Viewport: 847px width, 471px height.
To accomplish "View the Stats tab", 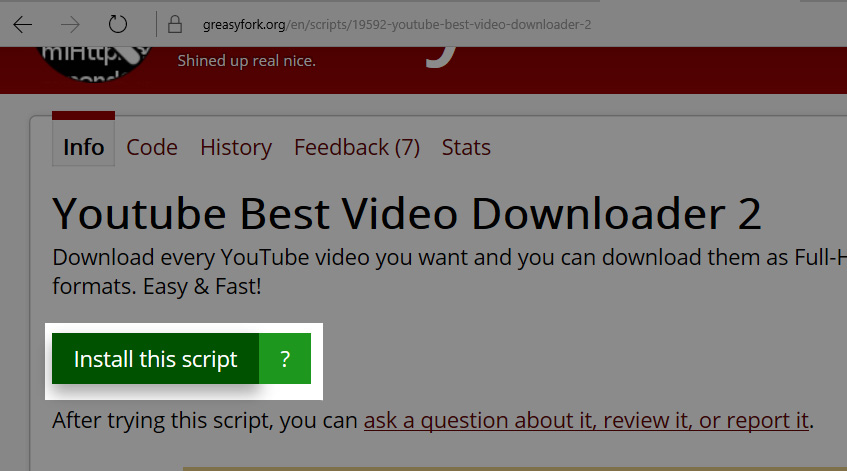I will [x=466, y=147].
